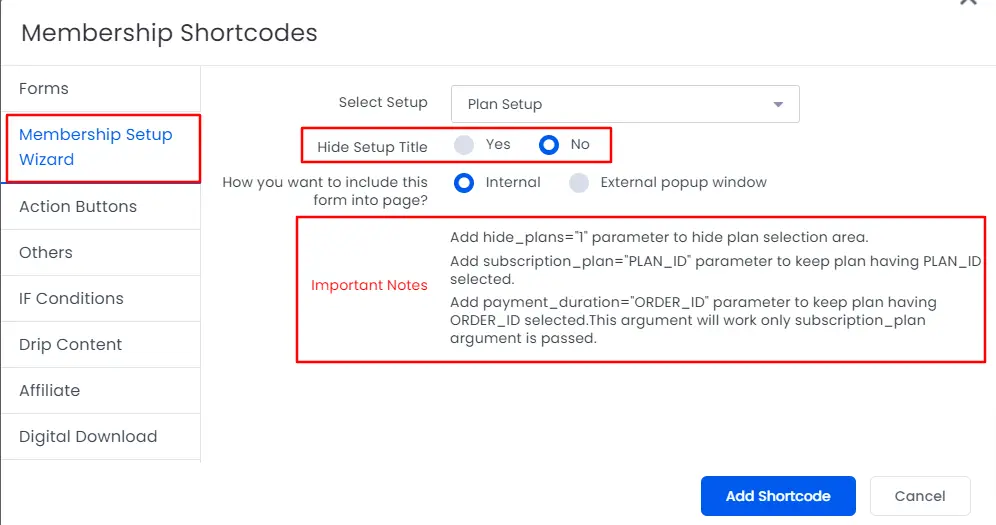Click the Add Shortcode button
This screenshot has height=525, width=996.
(778, 496)
